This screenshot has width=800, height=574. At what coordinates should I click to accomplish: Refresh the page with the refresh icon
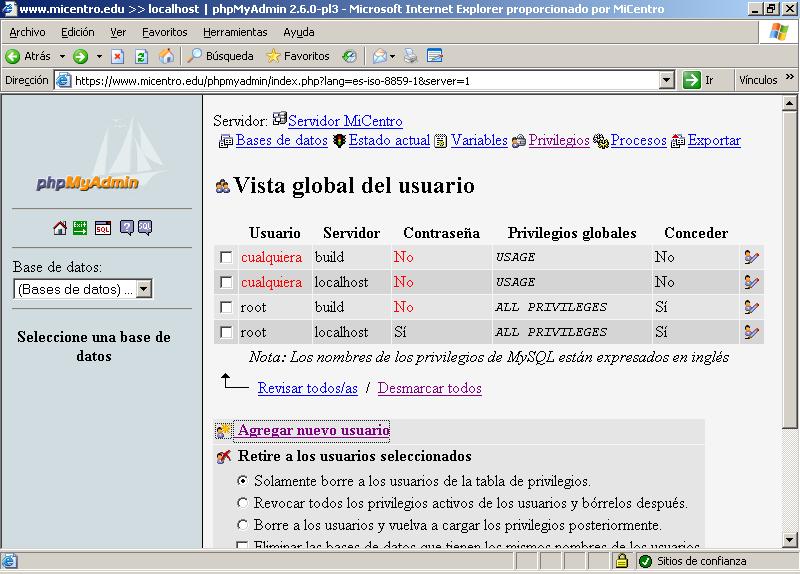[x=141, y=56]
